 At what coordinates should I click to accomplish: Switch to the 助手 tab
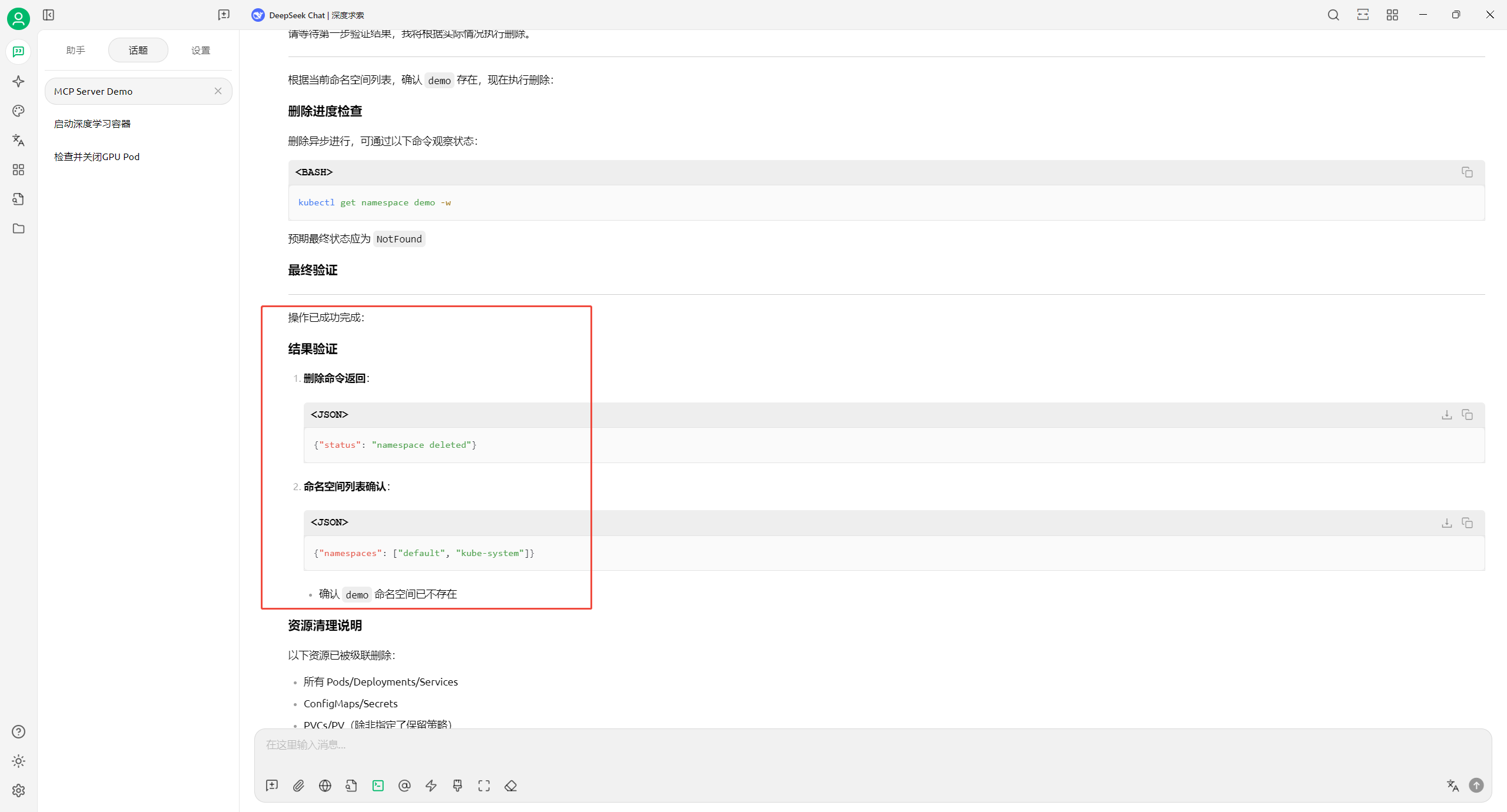[x=75, y=50]
